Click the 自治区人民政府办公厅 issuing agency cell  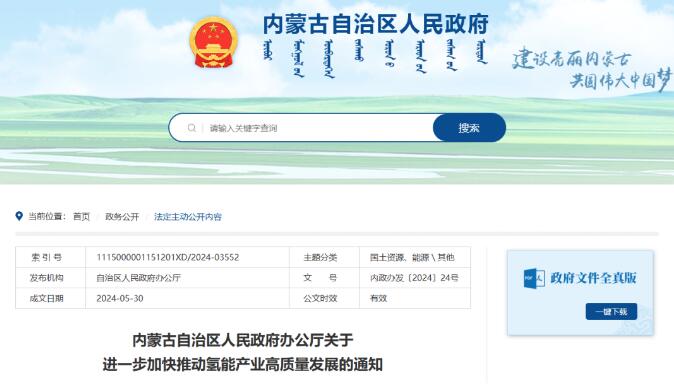tap(138, 278)
